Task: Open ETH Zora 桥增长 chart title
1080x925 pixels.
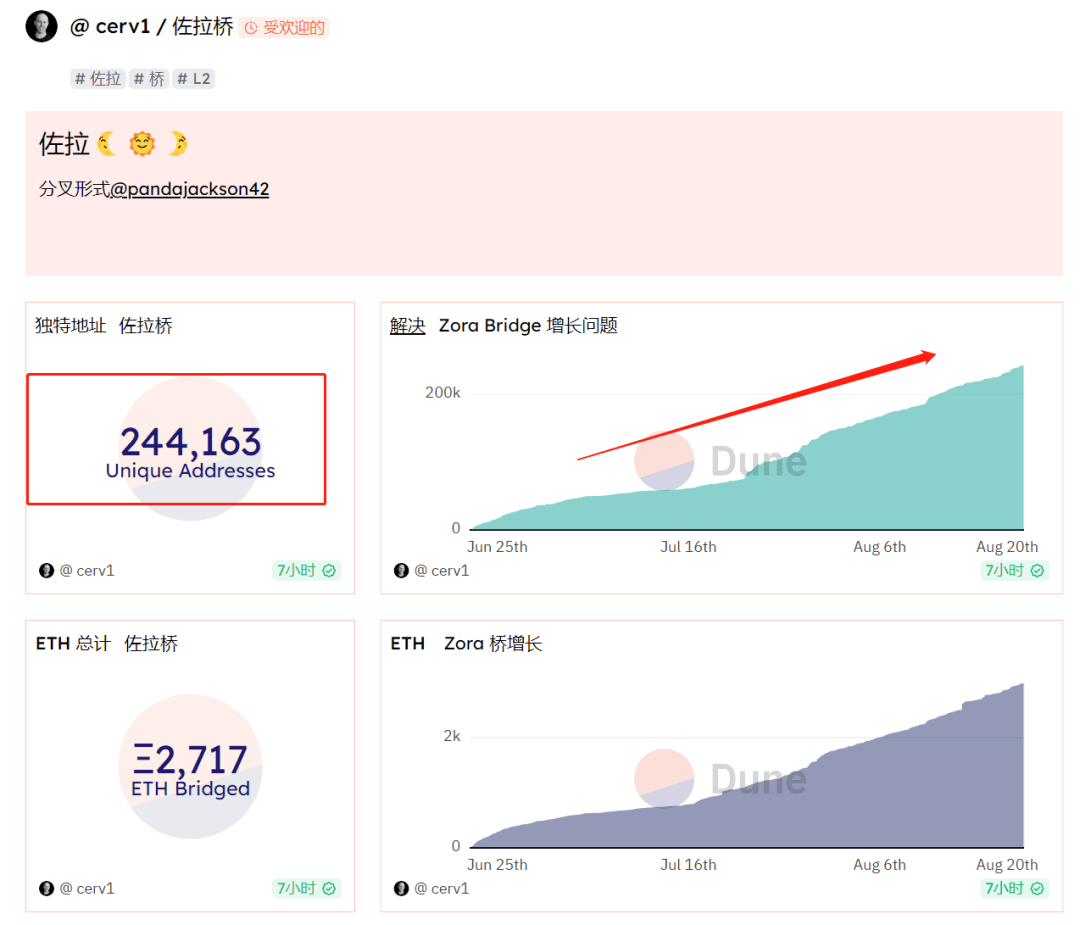Action: click(466, 643)
